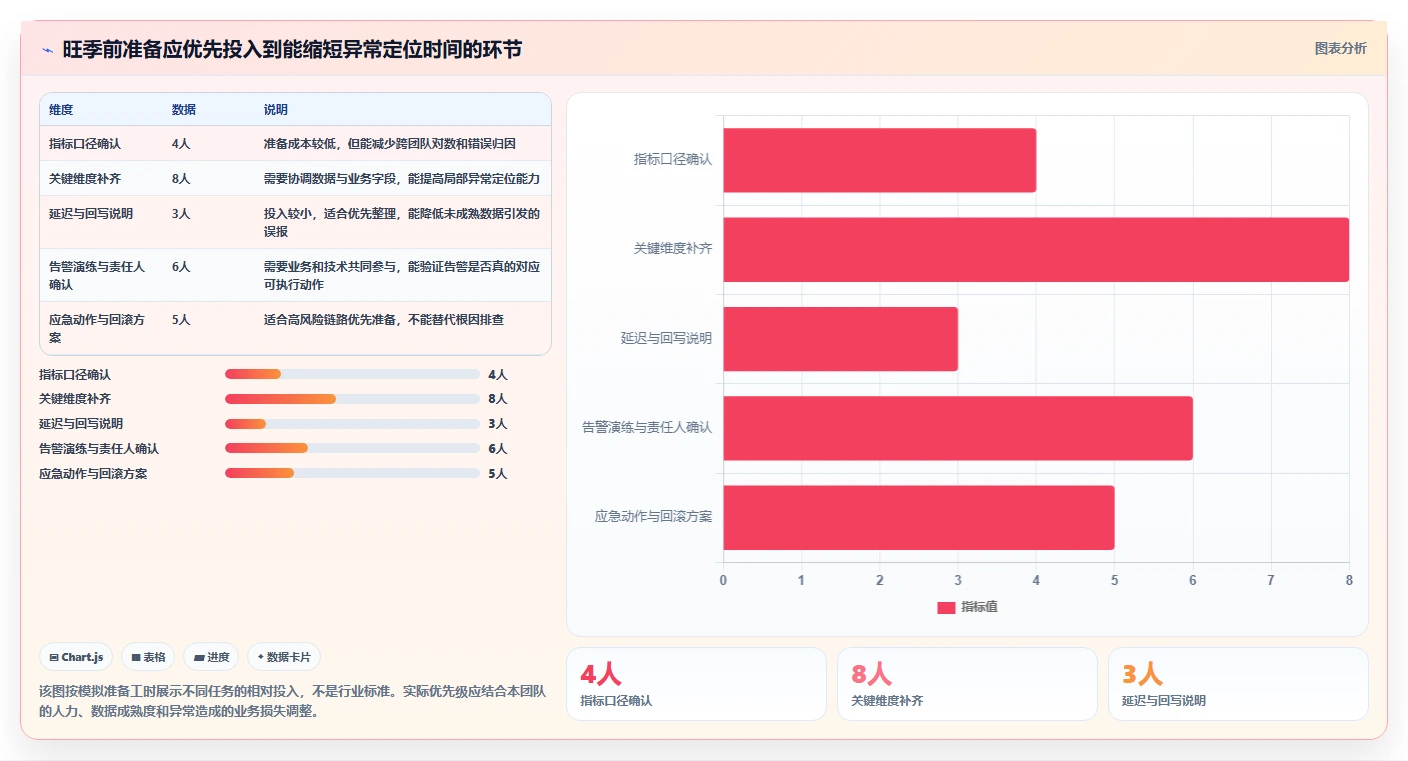This screenshot has height=761, width=1408.
Task: Click the chart bar for 应急动作与回滚方案
Action: [919, 517]
